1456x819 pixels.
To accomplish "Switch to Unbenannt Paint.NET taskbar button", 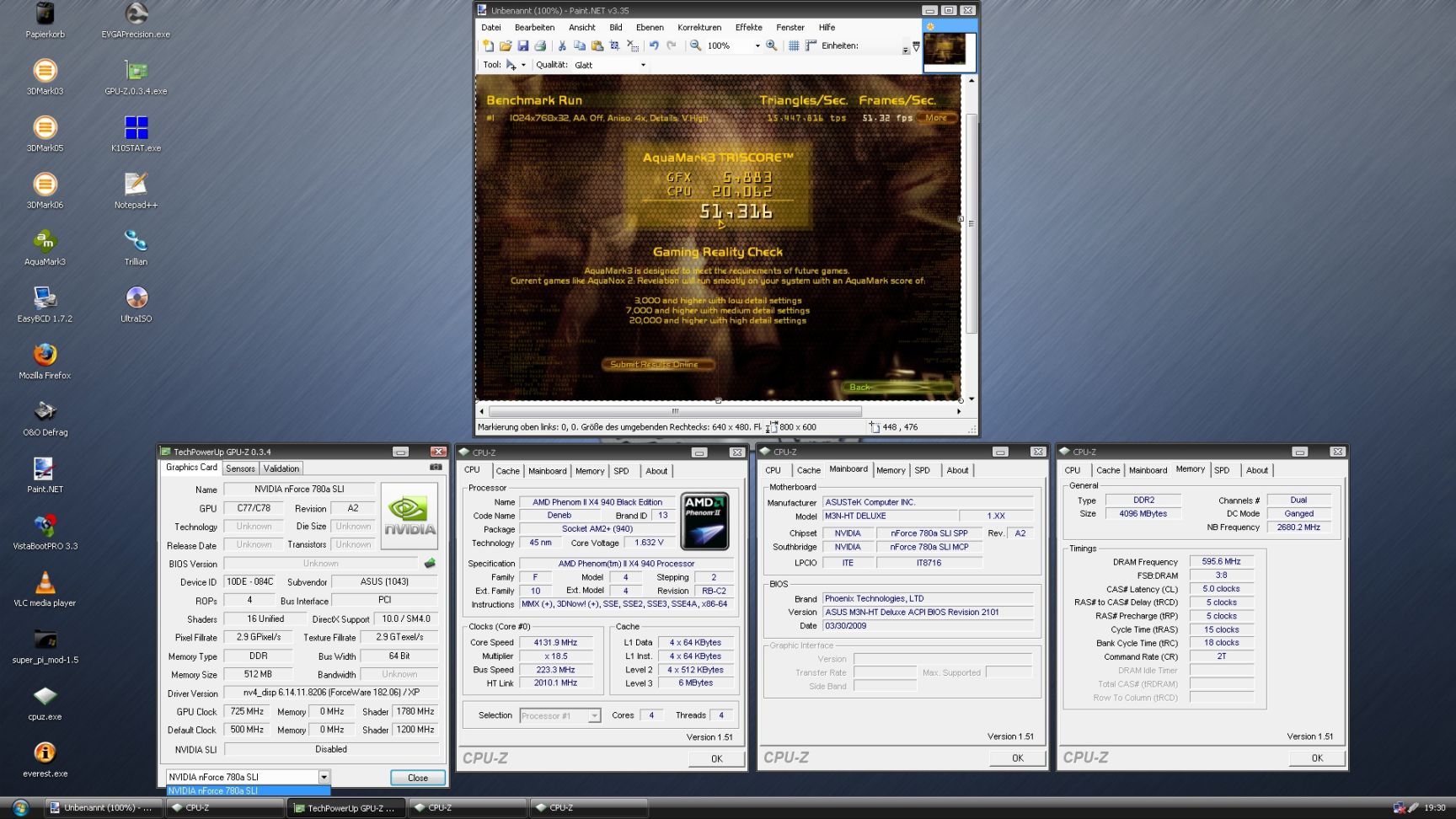I will point(102,807).
